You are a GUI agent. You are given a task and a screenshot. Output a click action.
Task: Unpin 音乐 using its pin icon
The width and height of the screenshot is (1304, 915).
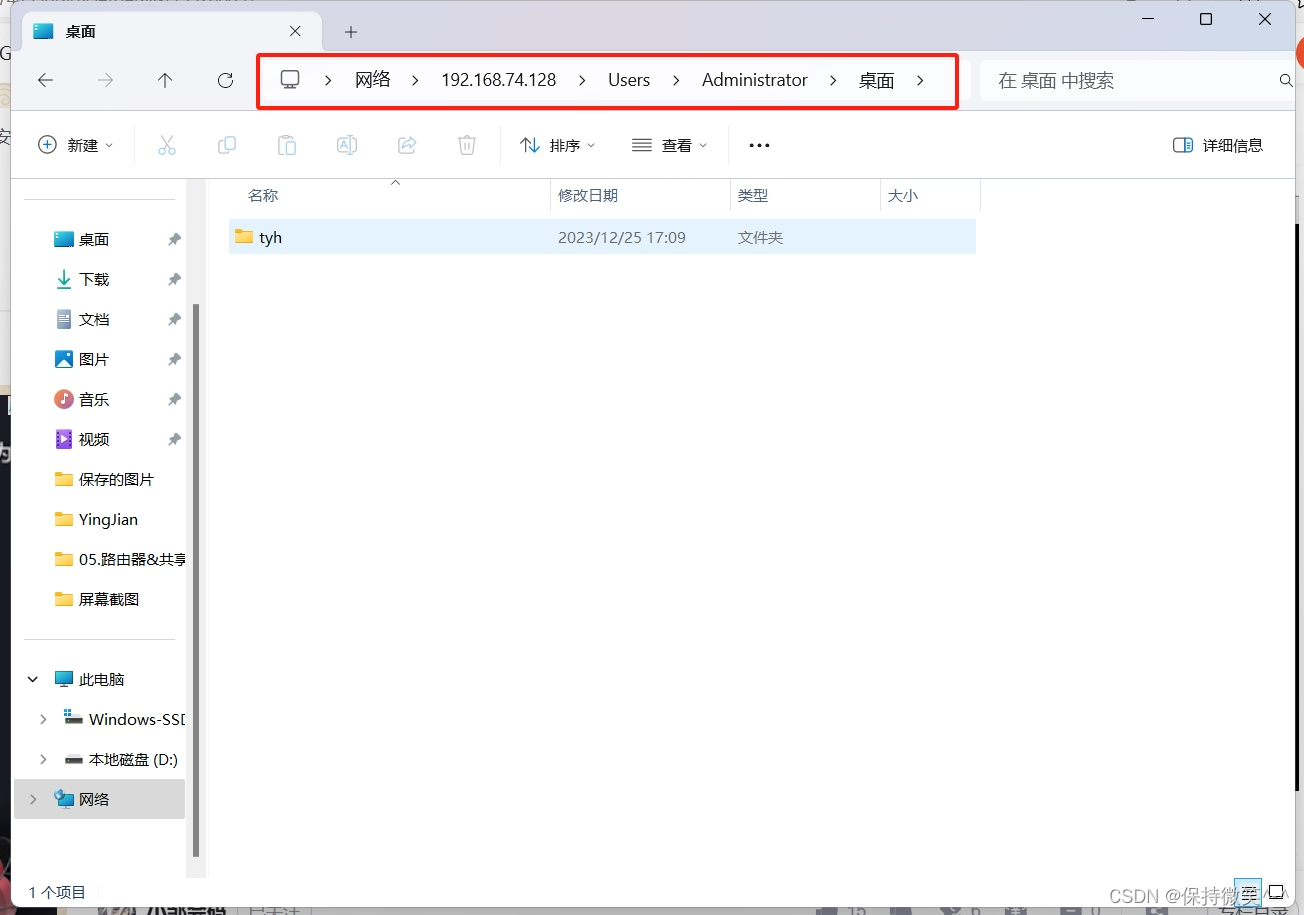[174, 400]
